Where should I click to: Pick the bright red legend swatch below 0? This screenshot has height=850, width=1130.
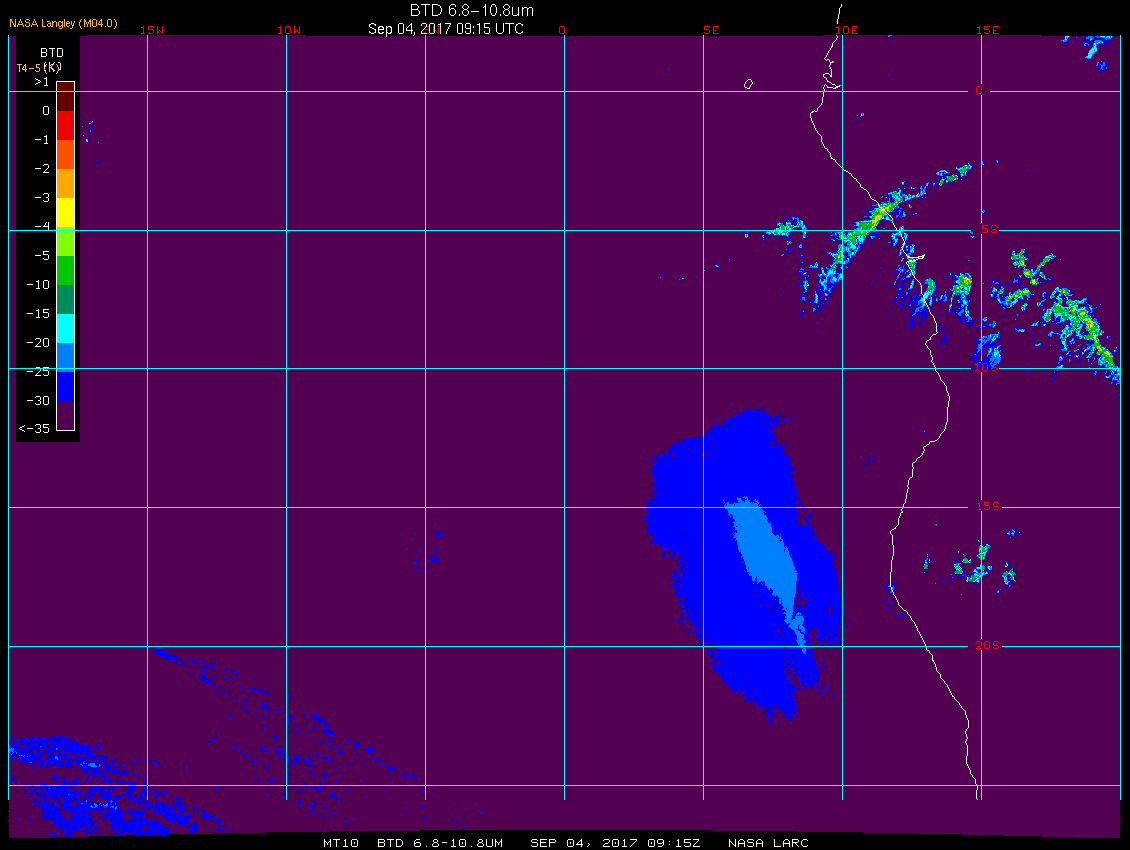click(66, 125)
